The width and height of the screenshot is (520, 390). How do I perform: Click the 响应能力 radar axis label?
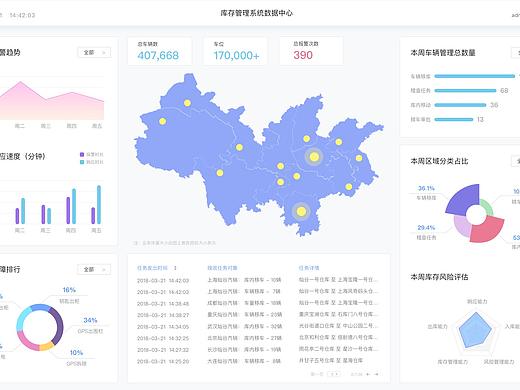[477, 302]
